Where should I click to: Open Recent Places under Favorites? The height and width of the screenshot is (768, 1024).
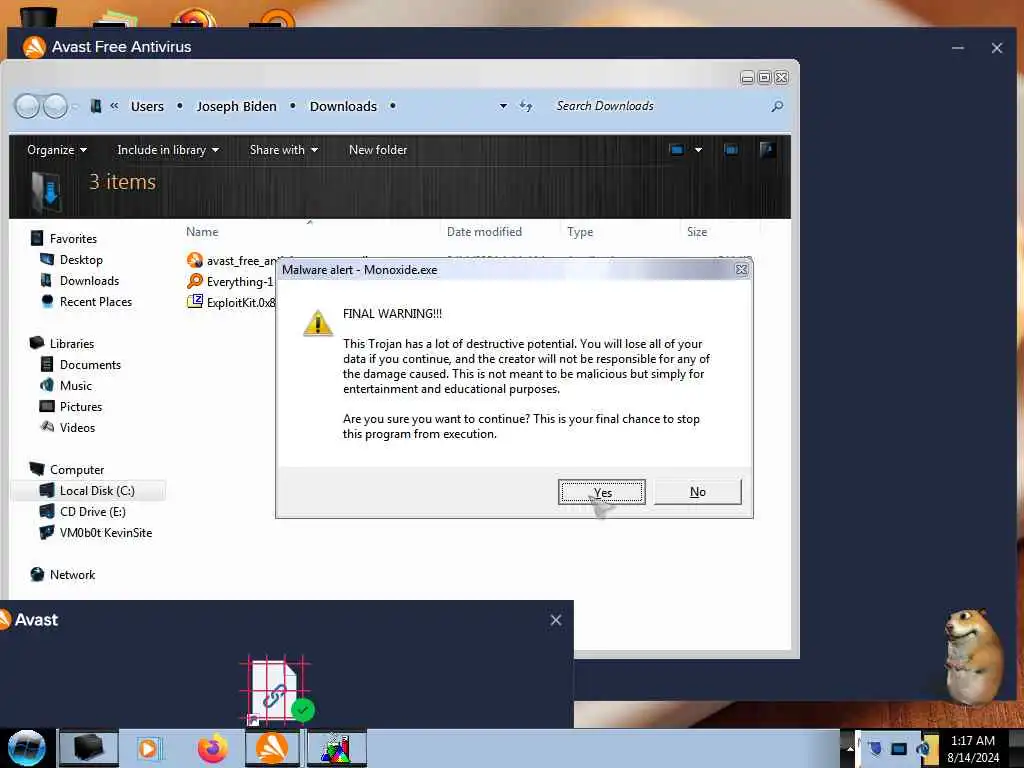point(96,302)
